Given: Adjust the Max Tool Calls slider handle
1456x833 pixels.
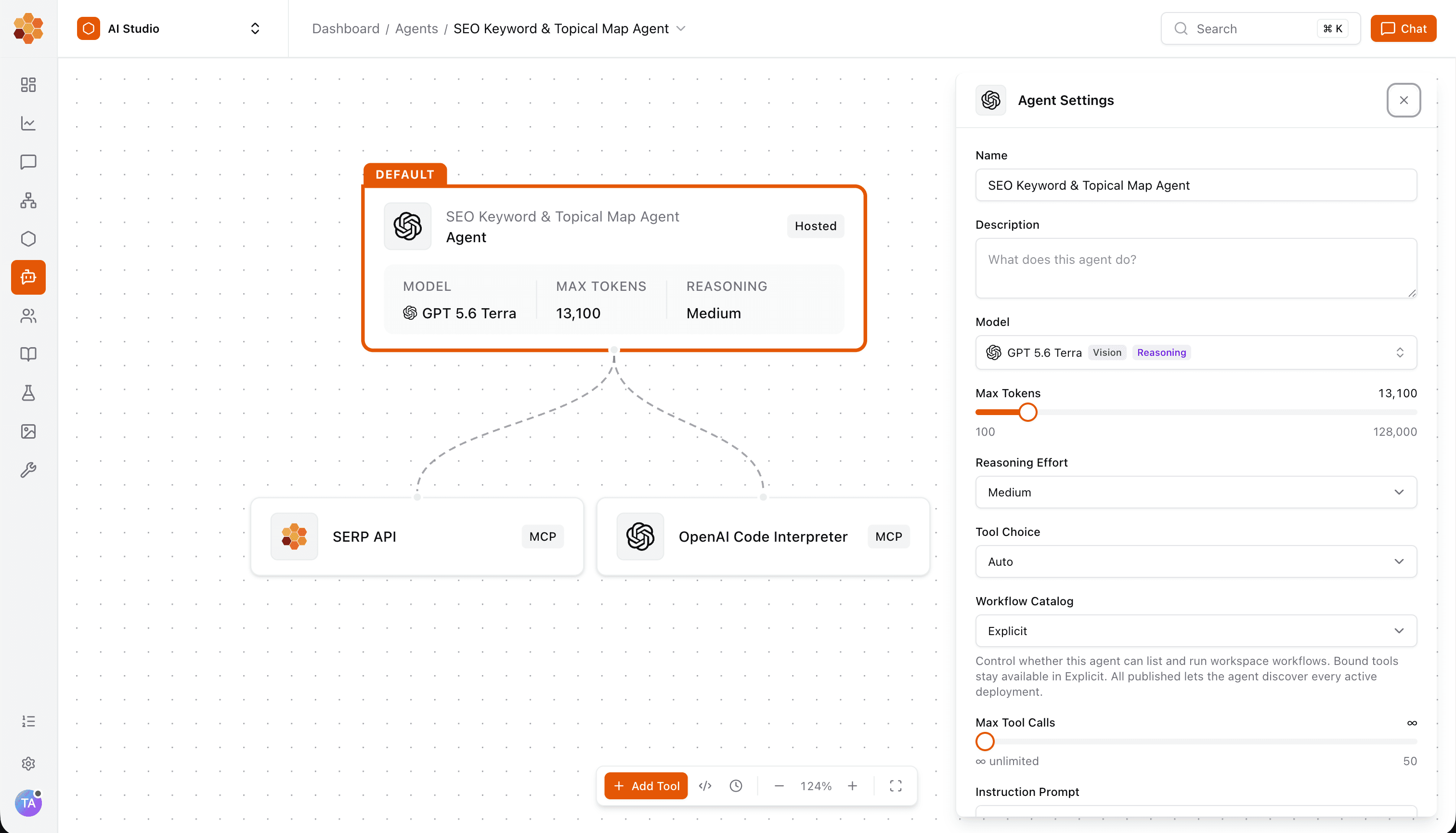Looking at the screenshot, I should click(x=985, y=742).
